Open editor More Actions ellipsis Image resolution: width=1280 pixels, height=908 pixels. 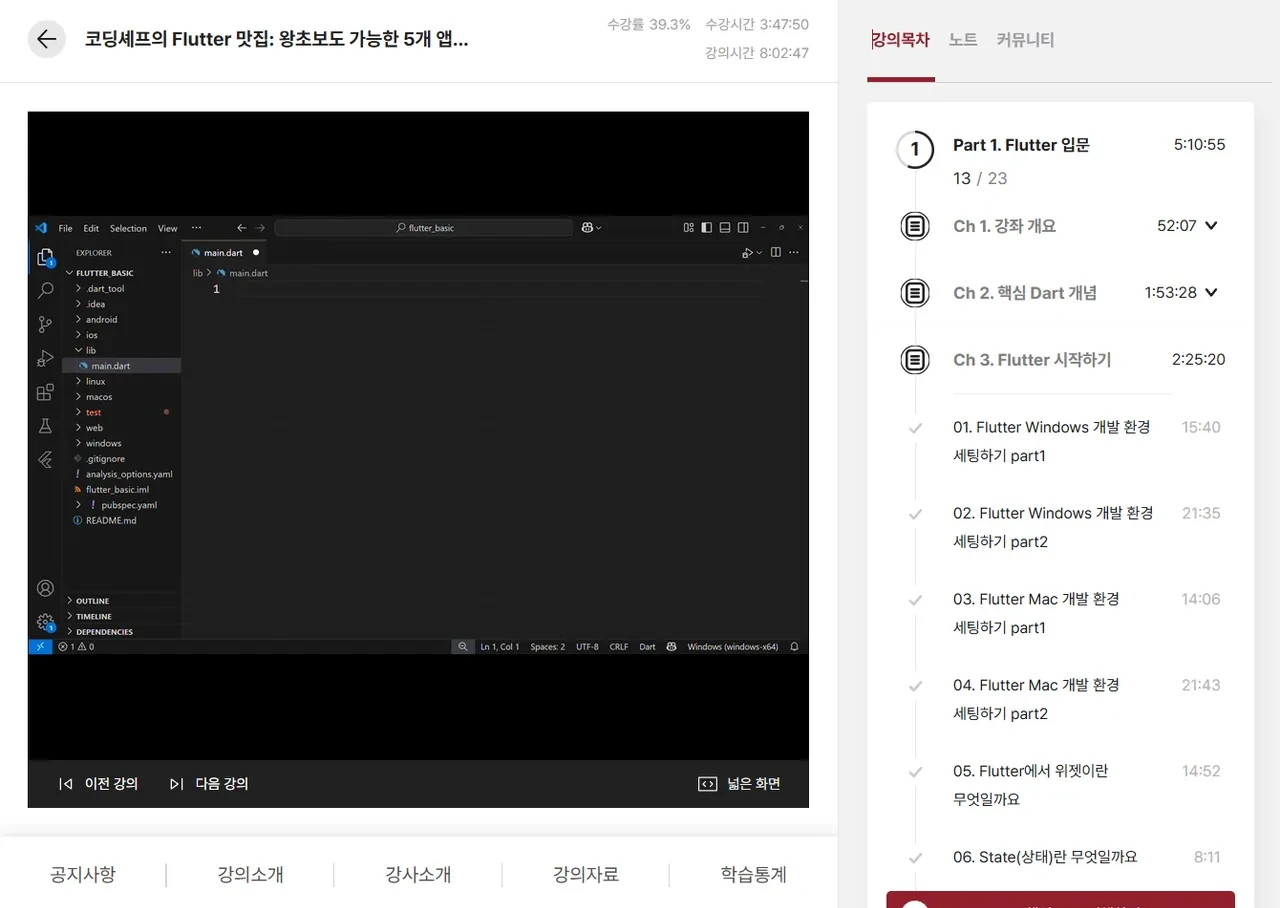[x=794, y=253]
